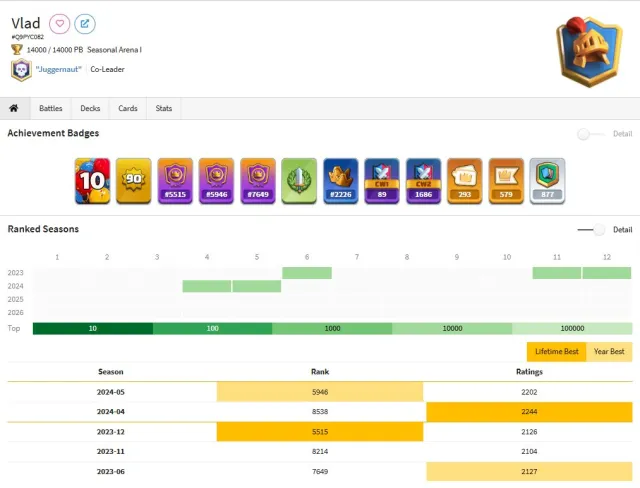Click the 2024 month 5 season cell
640x488 pixels.
[x=257, y=286]
